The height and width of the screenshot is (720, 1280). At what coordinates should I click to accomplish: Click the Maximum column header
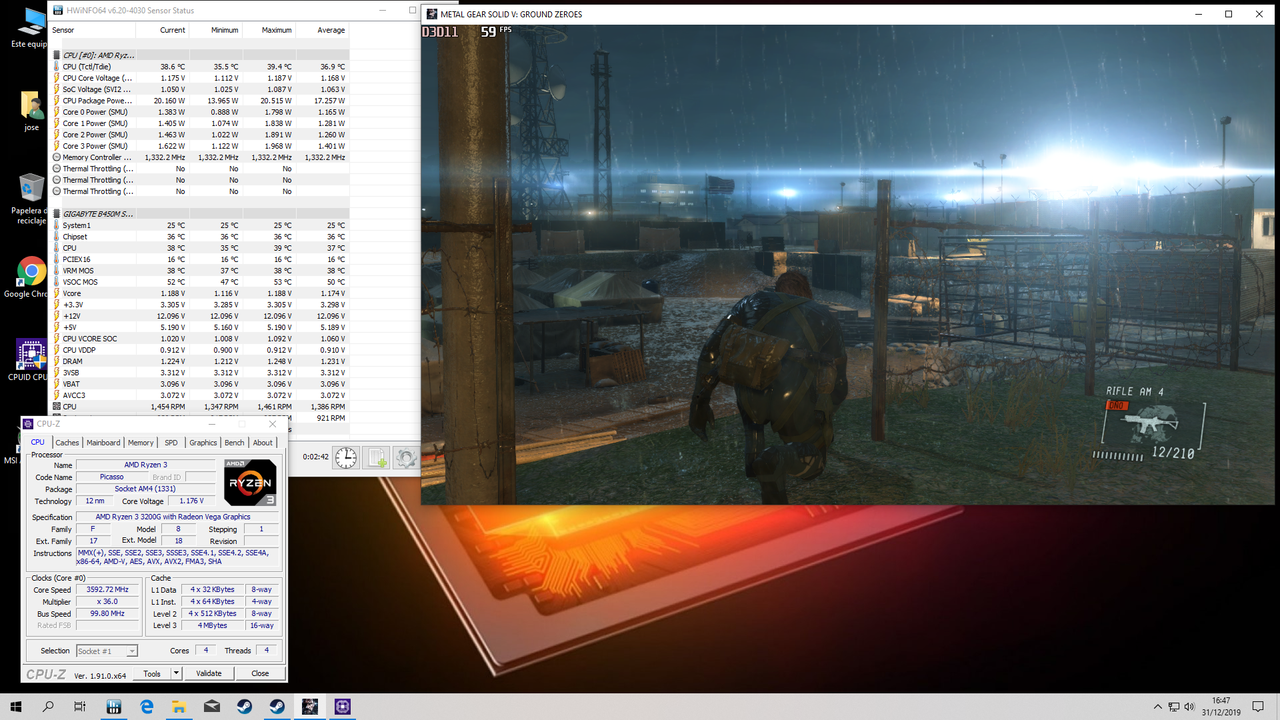pos(269,30)
